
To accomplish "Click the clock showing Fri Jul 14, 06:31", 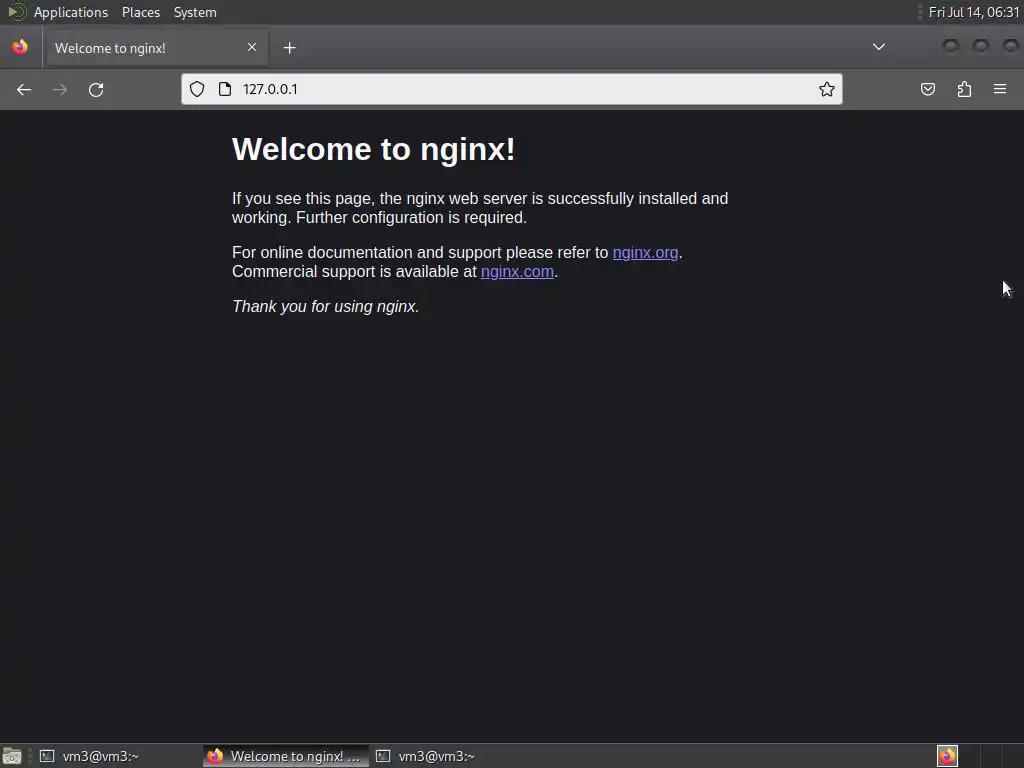I will [974, 12].
